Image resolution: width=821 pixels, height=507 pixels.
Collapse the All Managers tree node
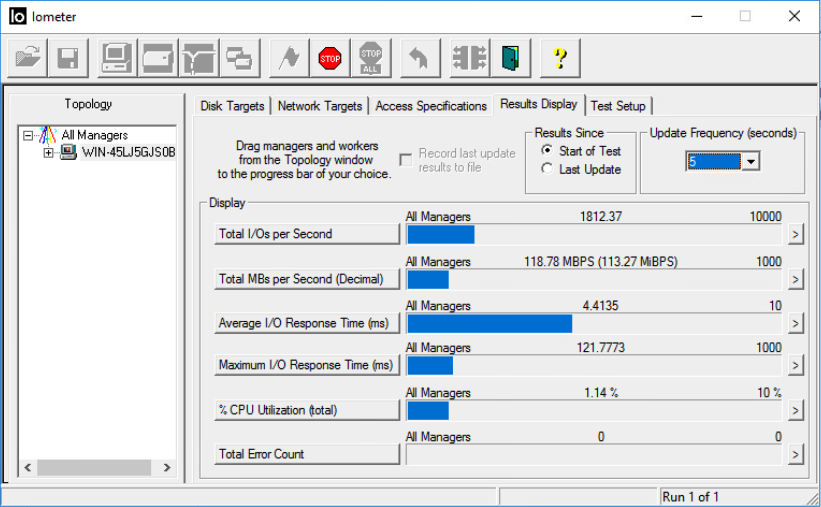point(28,136)
